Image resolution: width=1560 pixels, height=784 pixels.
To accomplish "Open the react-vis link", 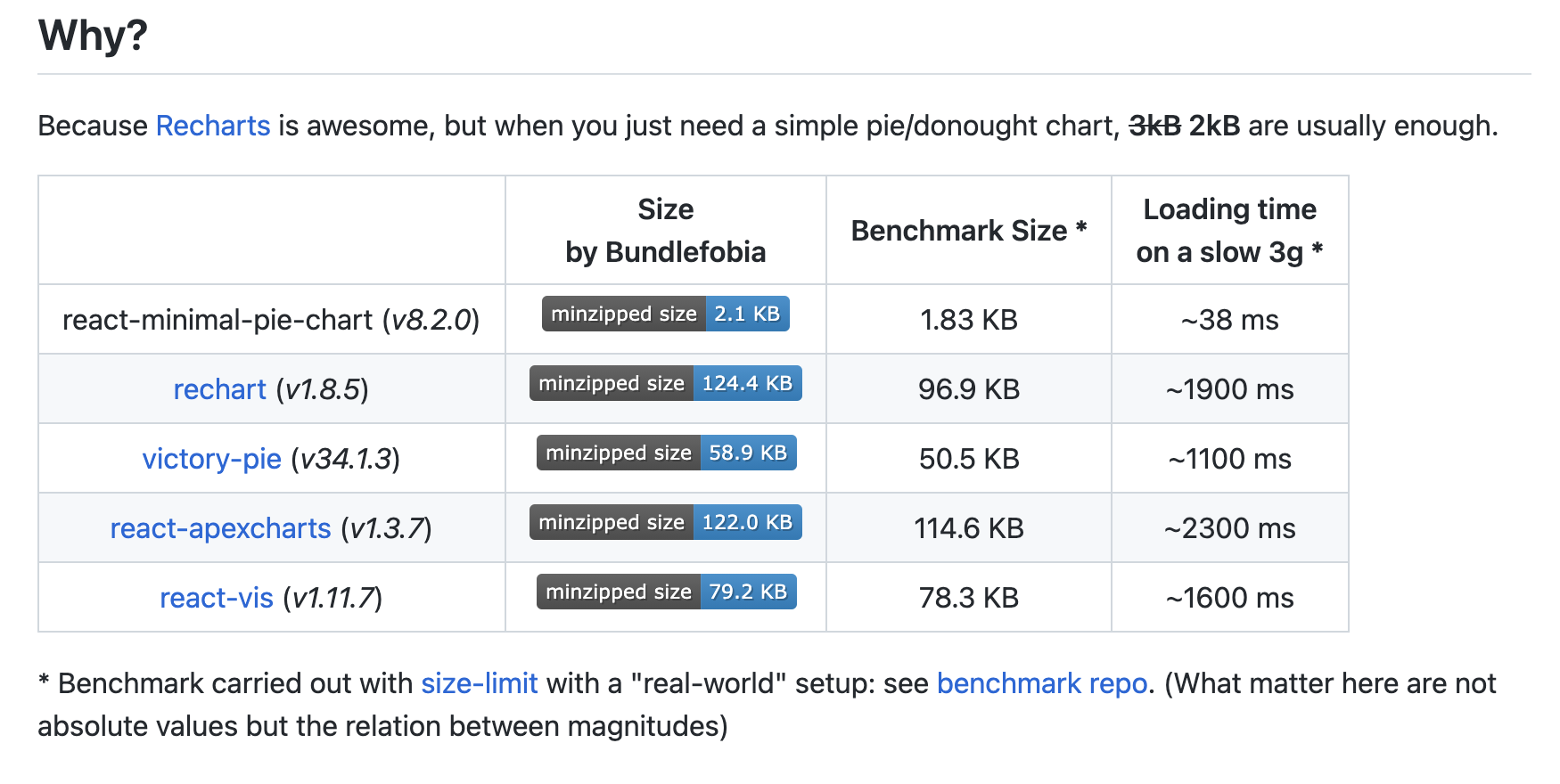I will click(216, 598).
